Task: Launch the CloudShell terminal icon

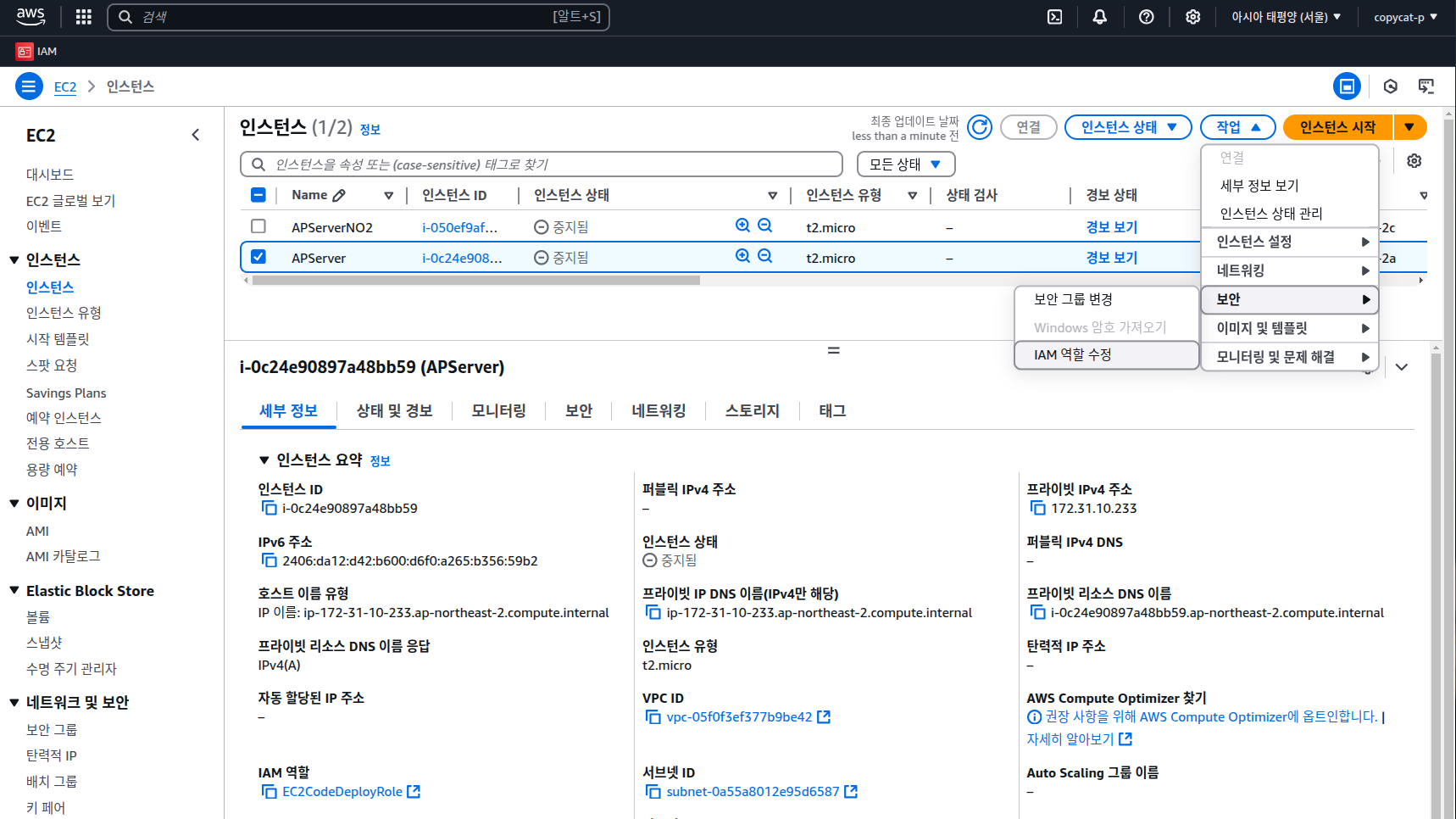Action: [x=1054, y=17]
